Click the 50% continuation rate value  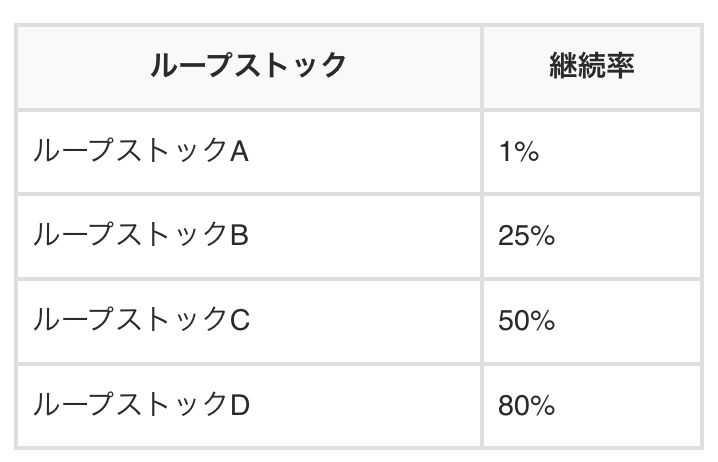click(x=526, y=321)
